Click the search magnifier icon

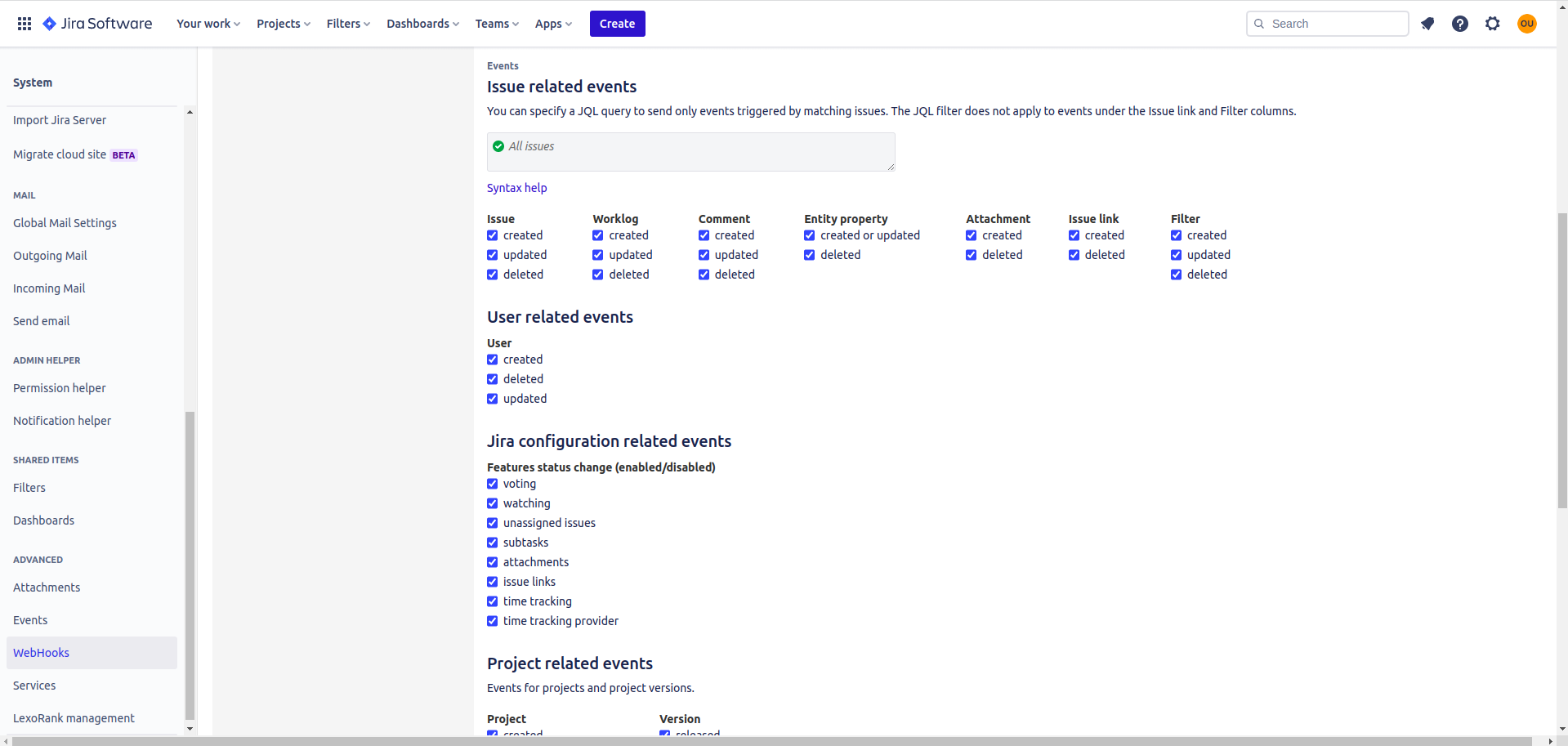coord(1259,24)
